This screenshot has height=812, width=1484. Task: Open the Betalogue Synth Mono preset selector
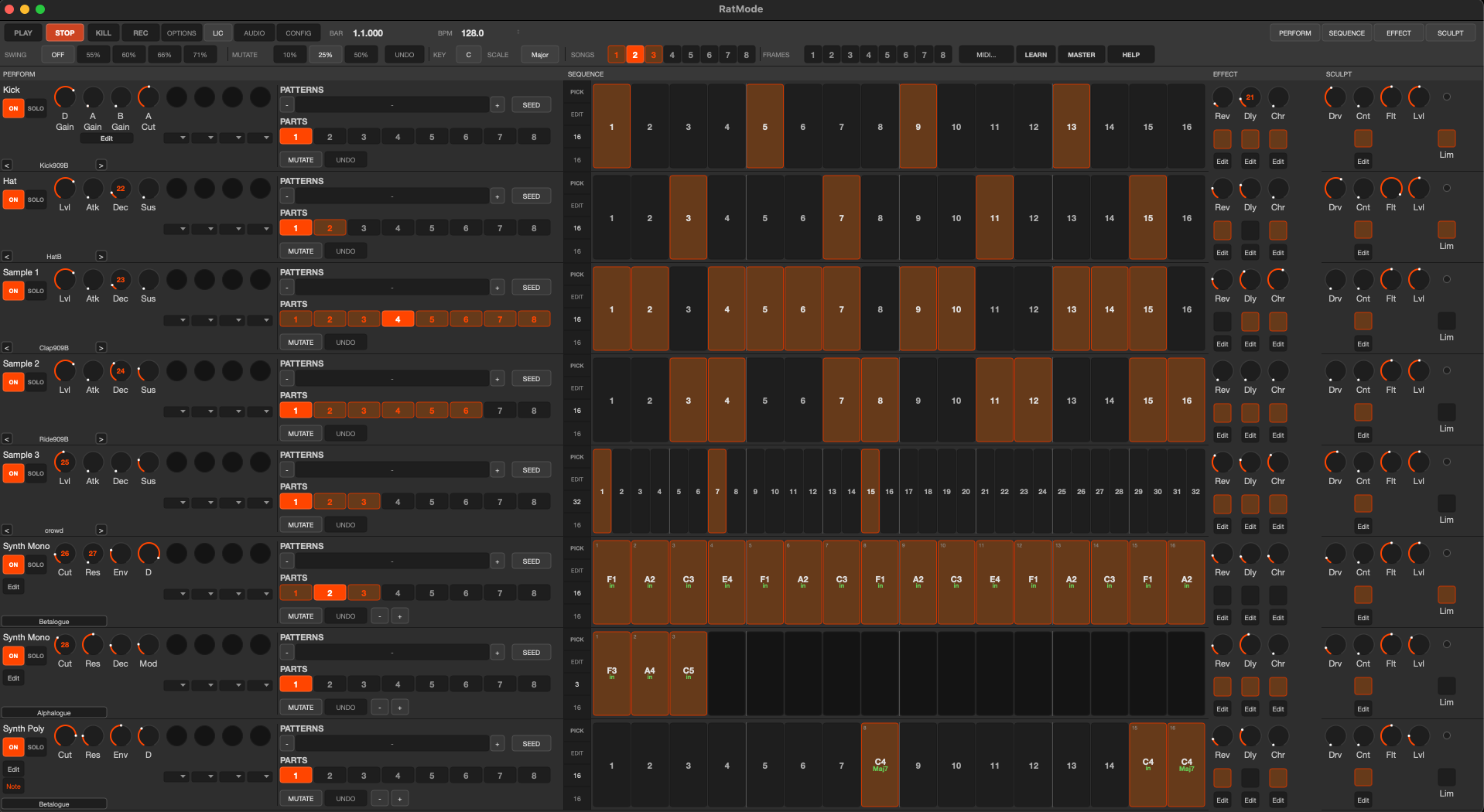click(x=54, y=622)
